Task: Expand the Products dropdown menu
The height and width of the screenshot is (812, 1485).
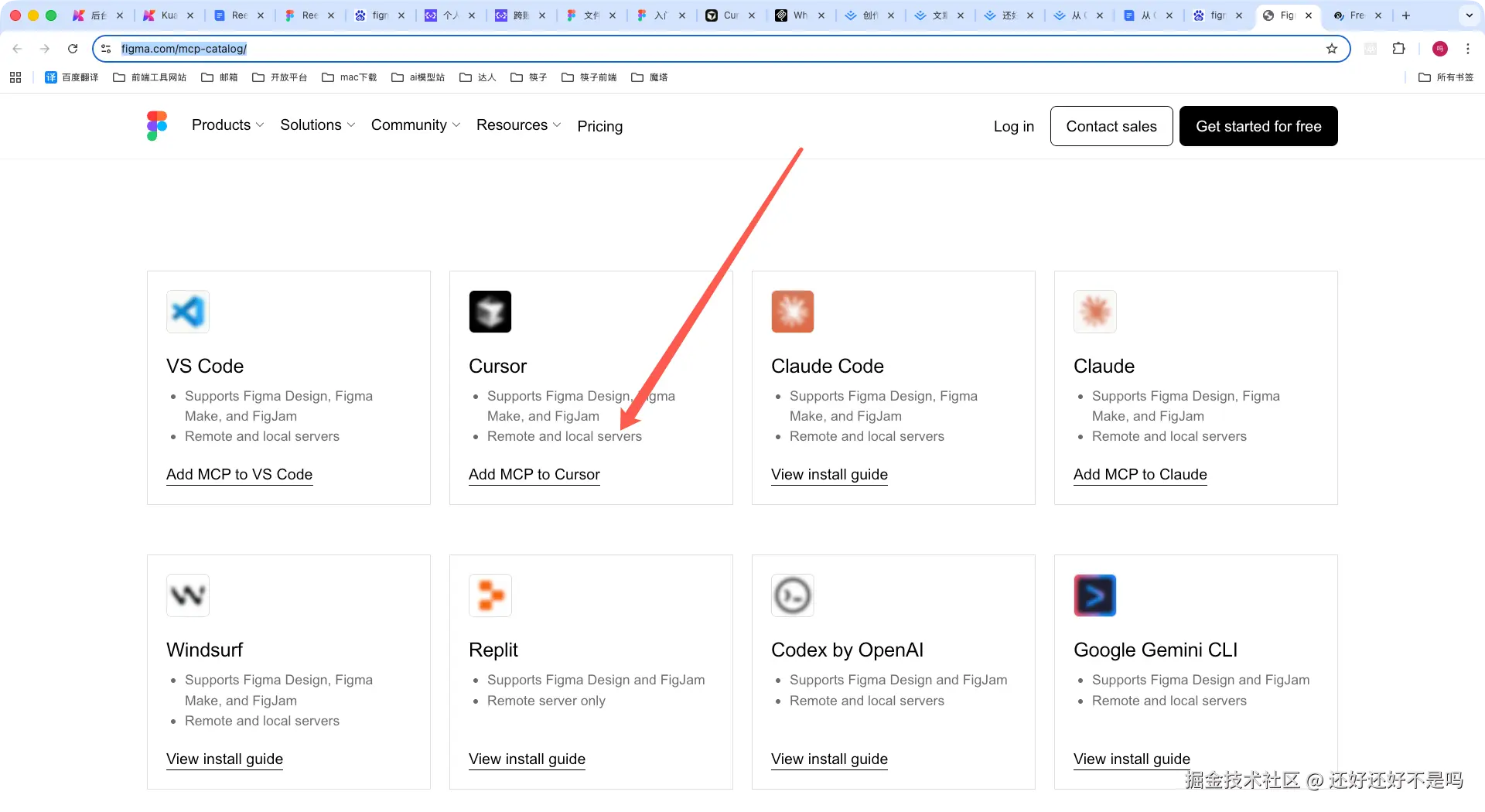Action: (227, 125)
